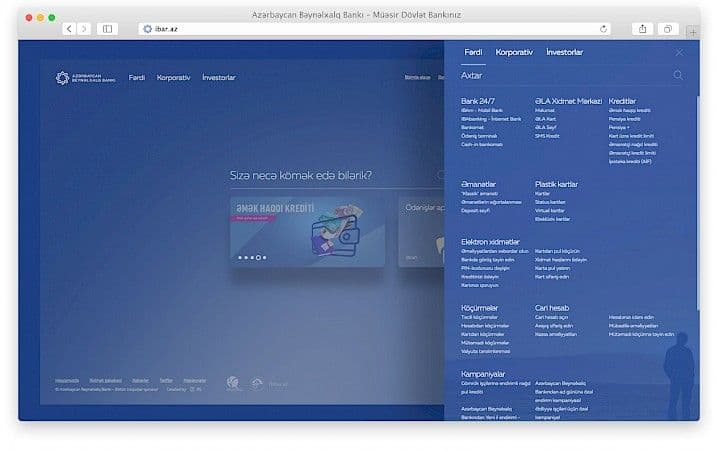Open the Cari hesab section heading
Image resolution: width=717 pixels, height=451 pixels.
[x=552, y=308]
